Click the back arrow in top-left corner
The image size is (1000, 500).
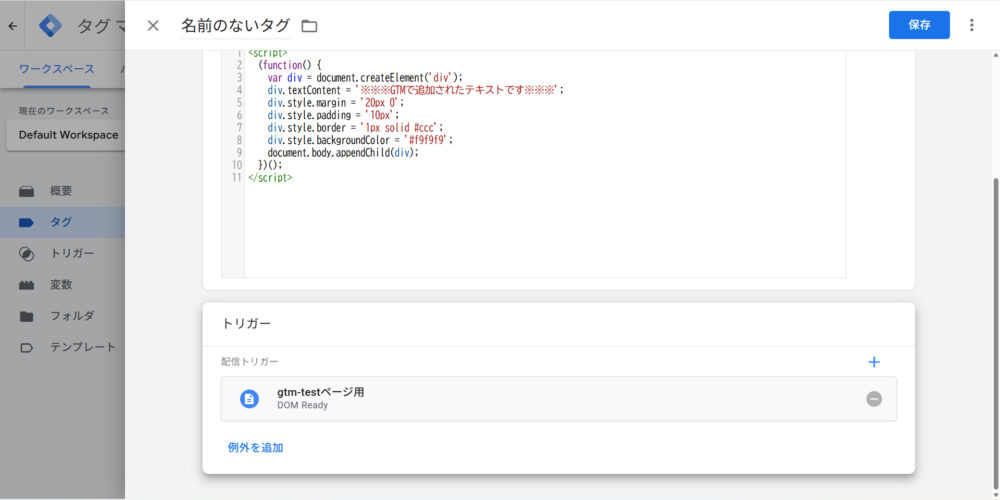pos(12,26)
